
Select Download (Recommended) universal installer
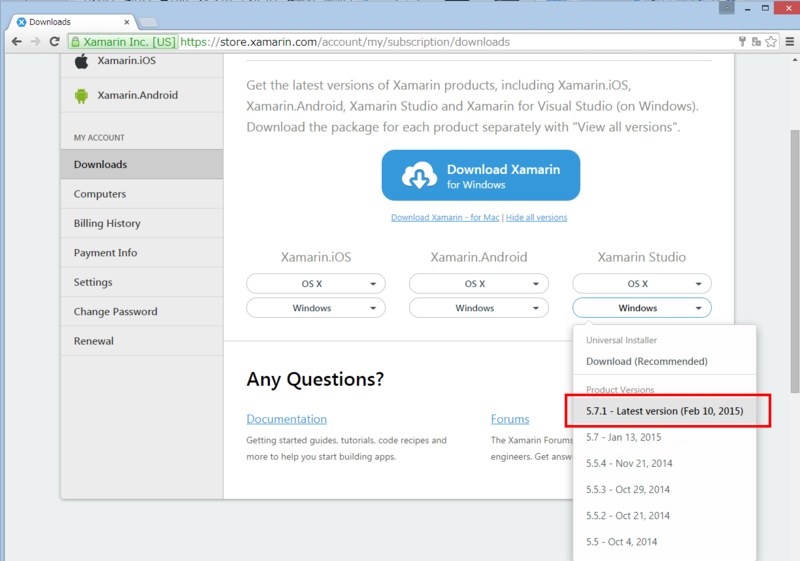coord(664,362)
